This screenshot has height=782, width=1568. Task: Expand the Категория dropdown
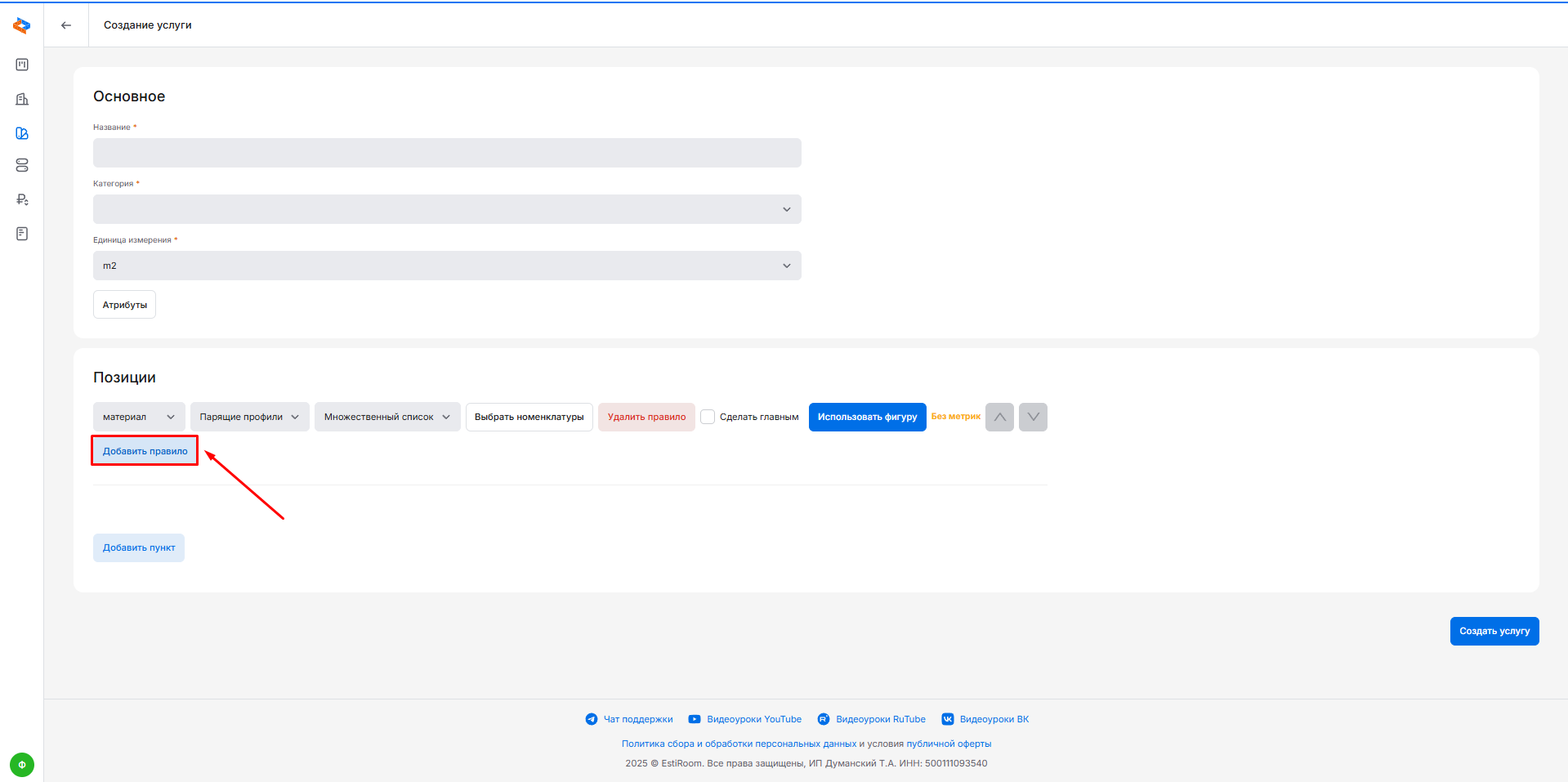click(447, 209)
